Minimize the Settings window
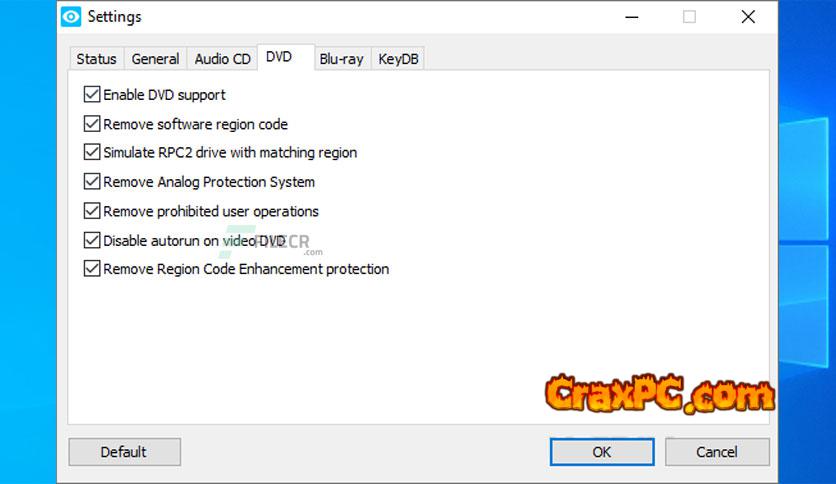 pyautogui.click(x=632, y=17)
